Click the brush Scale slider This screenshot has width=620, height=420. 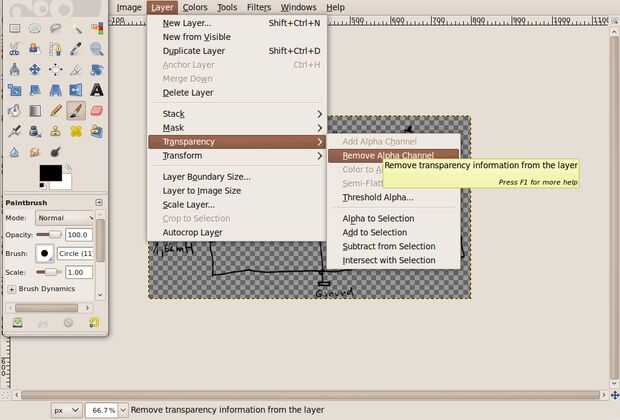(x=49, y=272)
